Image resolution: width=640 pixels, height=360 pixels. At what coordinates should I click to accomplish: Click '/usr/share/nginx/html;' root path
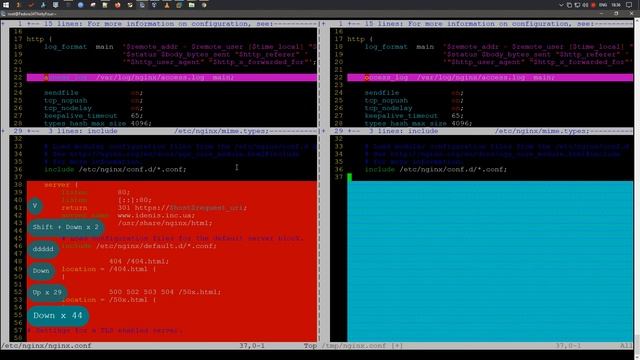tap(165, 223)
